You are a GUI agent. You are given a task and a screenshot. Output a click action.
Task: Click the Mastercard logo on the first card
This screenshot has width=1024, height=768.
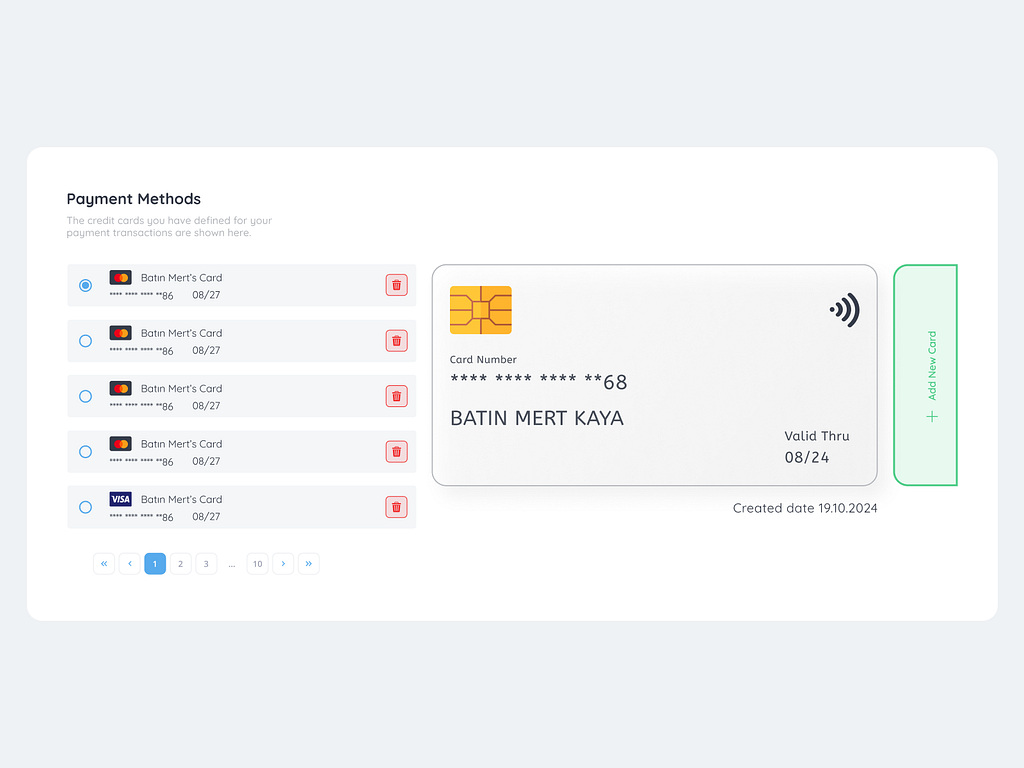point(120,278)
